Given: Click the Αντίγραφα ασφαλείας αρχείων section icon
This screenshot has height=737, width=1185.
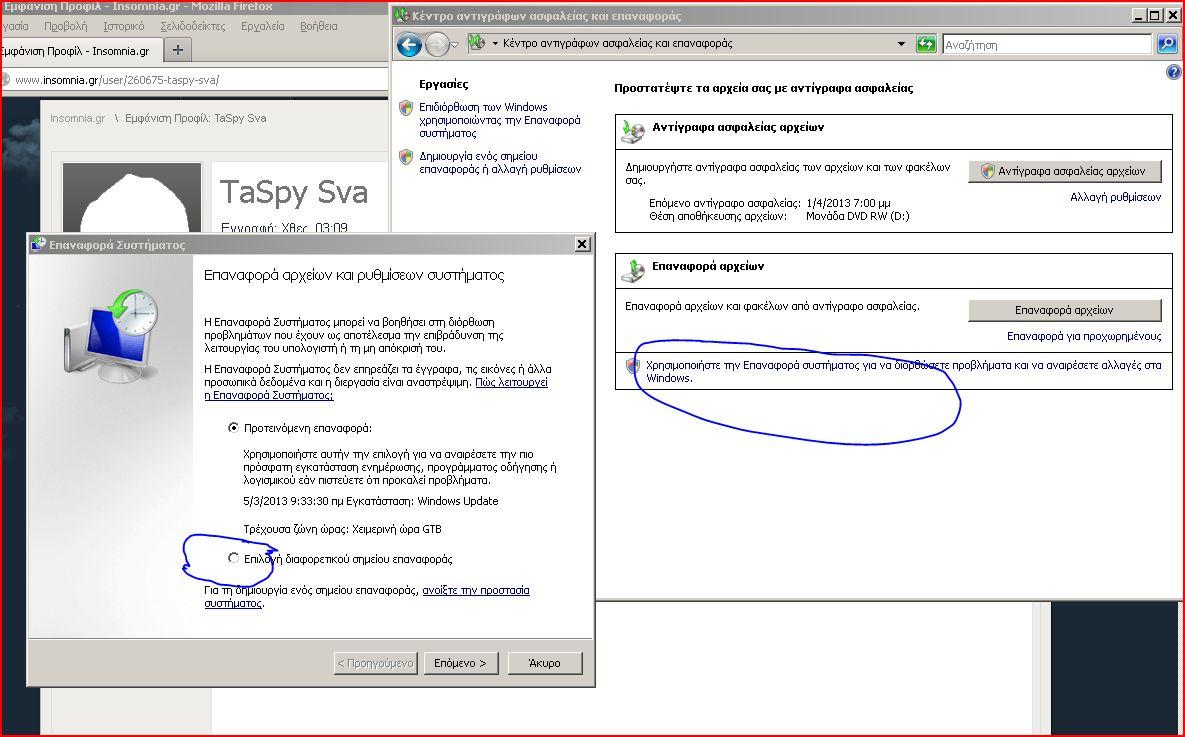Looking at the screenshot, I should [x=632, y=131].
